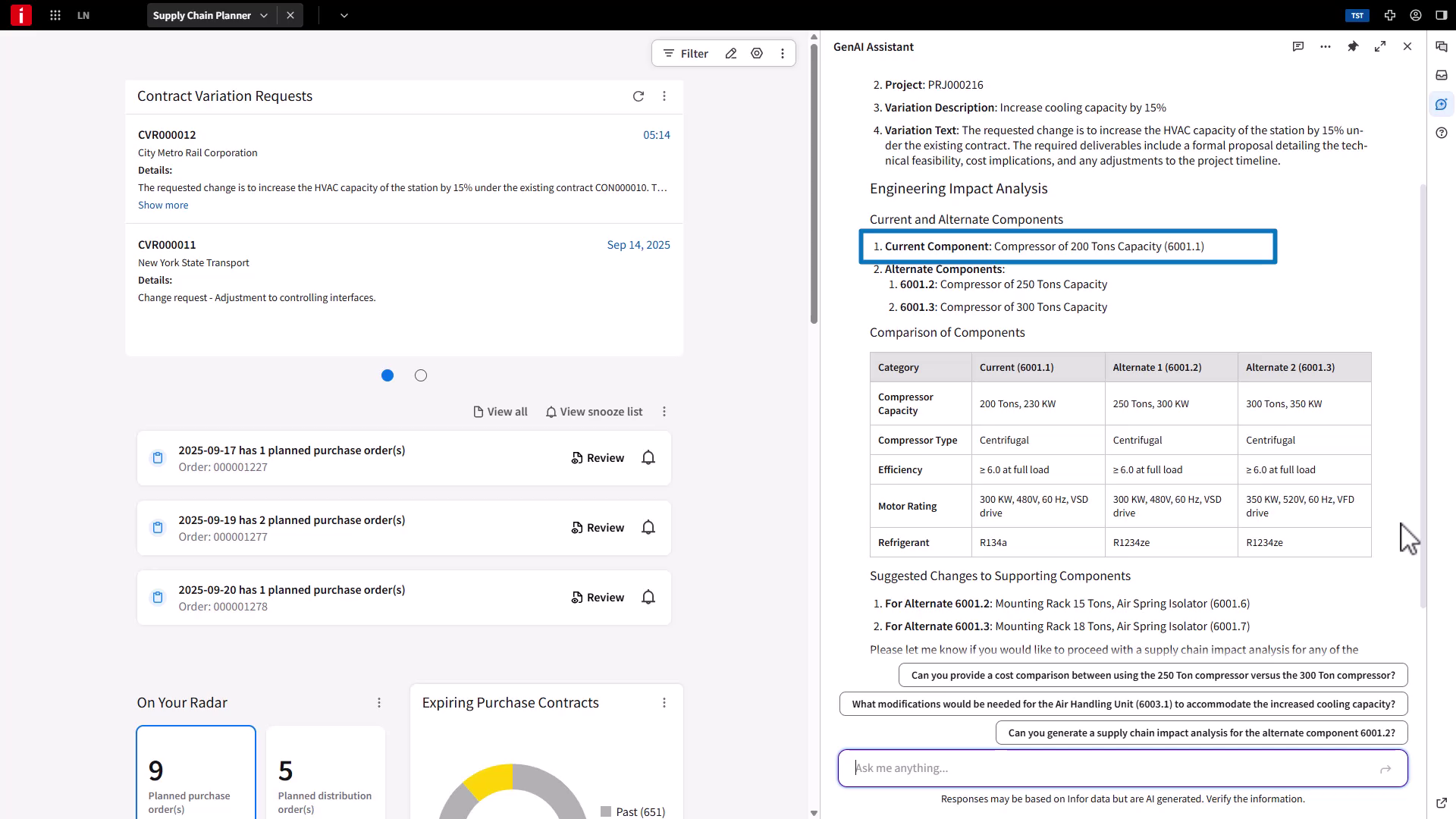Screen dimensions: 1456x819
Task: Open Expiring Purchase Contracts more options
Action: point(664,703)
